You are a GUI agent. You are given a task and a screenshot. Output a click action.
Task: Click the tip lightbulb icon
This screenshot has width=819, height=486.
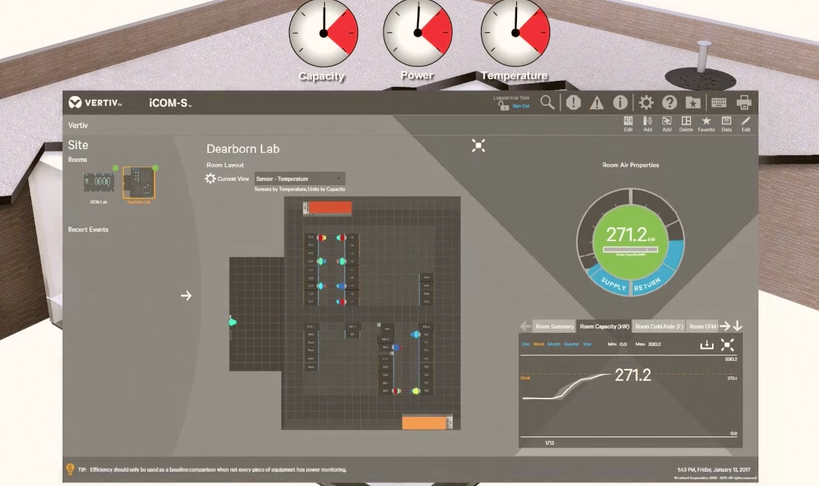(70, 469)
